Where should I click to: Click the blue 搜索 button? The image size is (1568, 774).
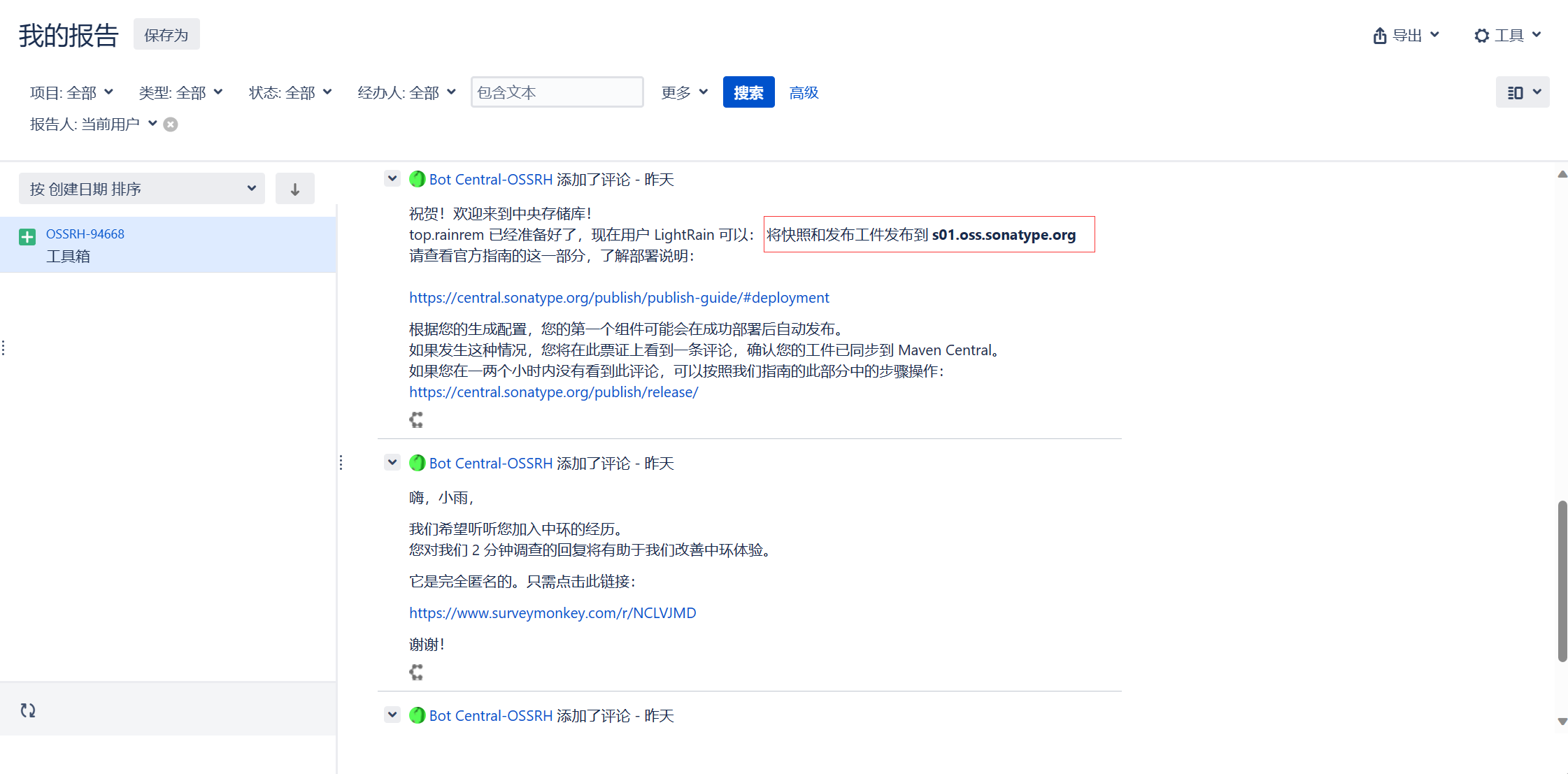pyautogui.click(x=748, y=92)
